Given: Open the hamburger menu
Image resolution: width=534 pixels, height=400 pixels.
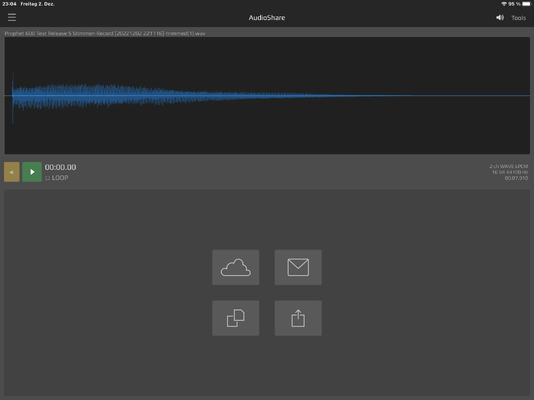Looking at the screenshot, I should (12, 17).
